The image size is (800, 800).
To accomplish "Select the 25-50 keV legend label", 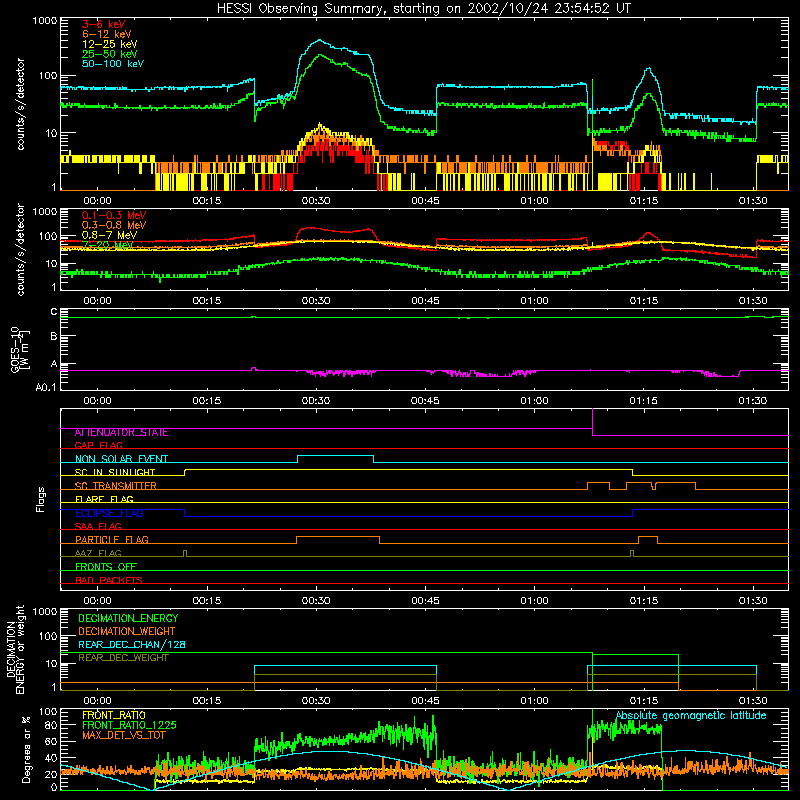I will point(110,54).
